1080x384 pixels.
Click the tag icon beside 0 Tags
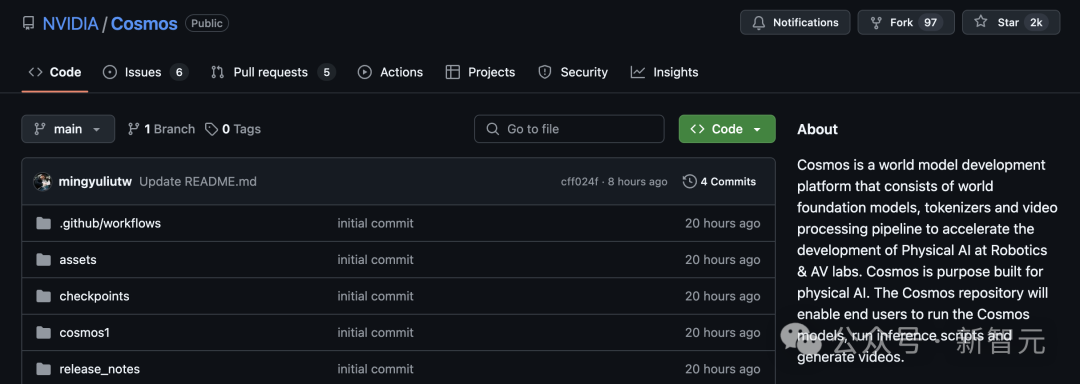point(211,129)
